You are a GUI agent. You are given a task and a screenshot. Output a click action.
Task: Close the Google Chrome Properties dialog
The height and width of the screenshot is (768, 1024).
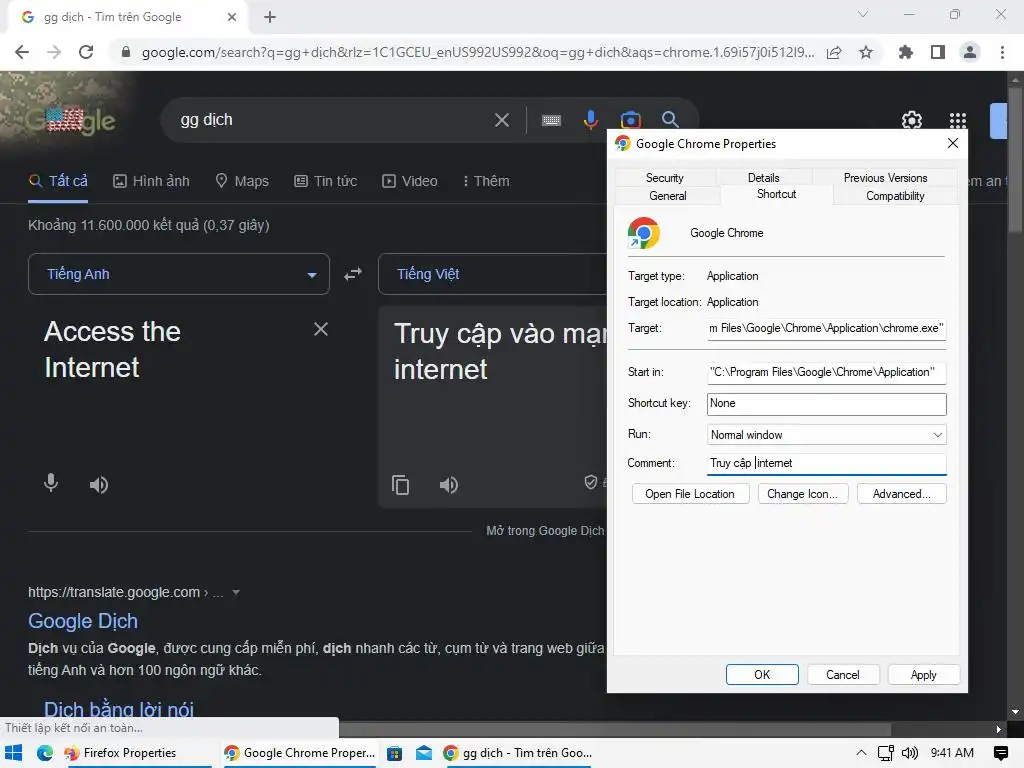tap(953, 144)
